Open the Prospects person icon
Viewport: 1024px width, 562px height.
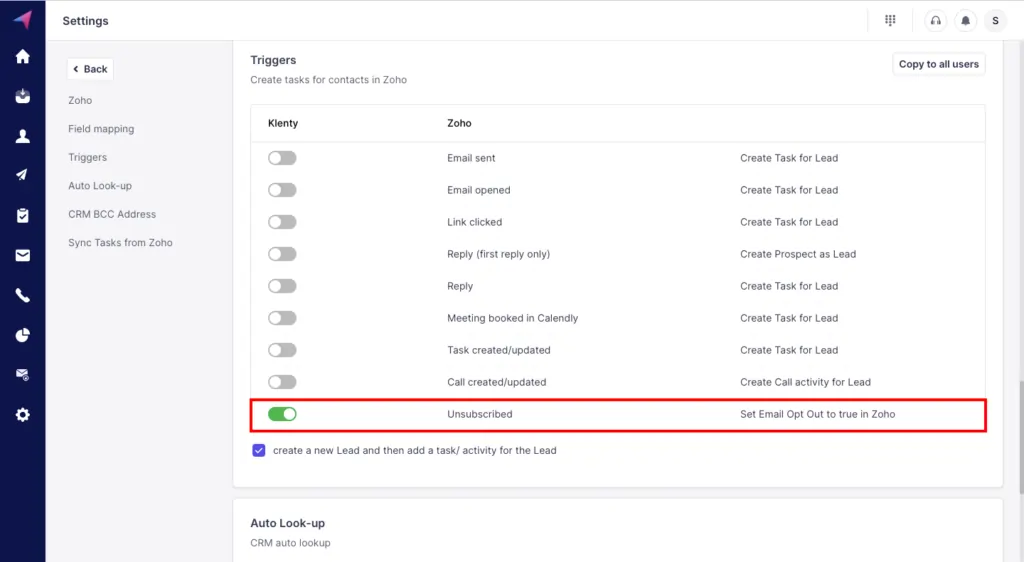click(x=23, y=136)
